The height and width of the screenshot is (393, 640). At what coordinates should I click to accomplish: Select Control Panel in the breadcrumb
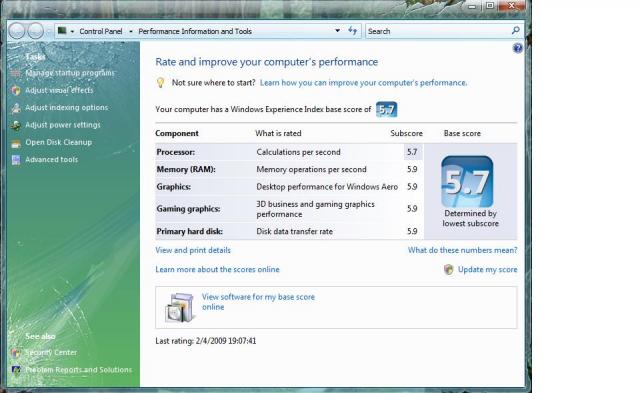(101, 31)
